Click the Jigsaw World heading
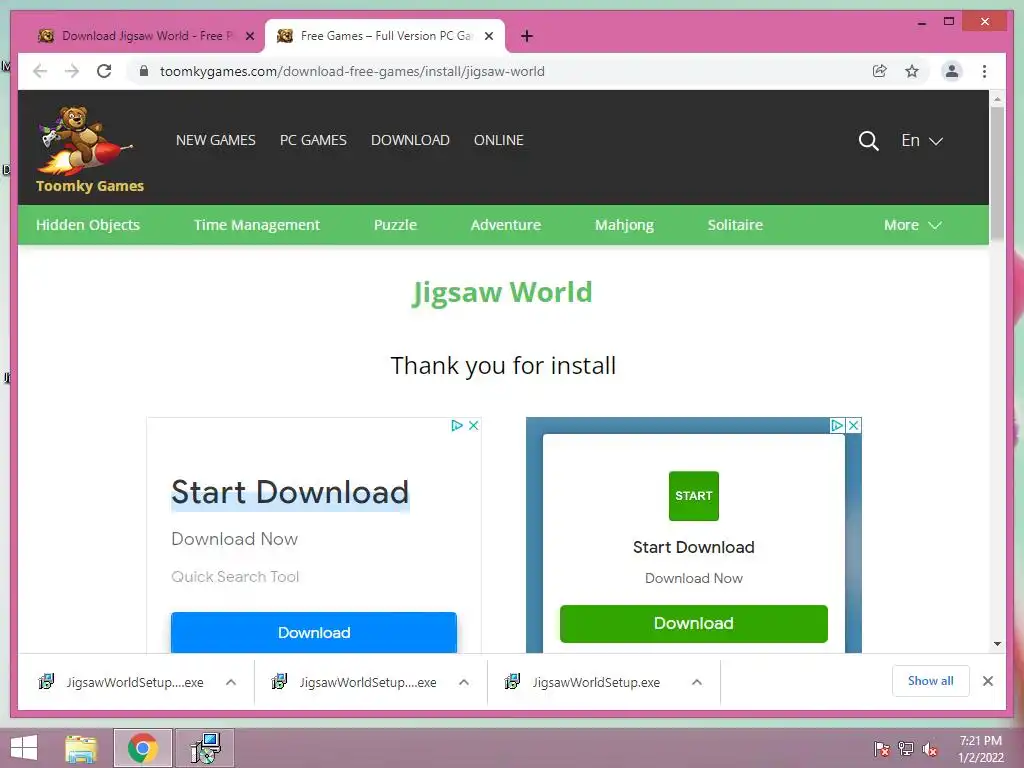Viewport: 1024px width, 768px height. (502, 292)
